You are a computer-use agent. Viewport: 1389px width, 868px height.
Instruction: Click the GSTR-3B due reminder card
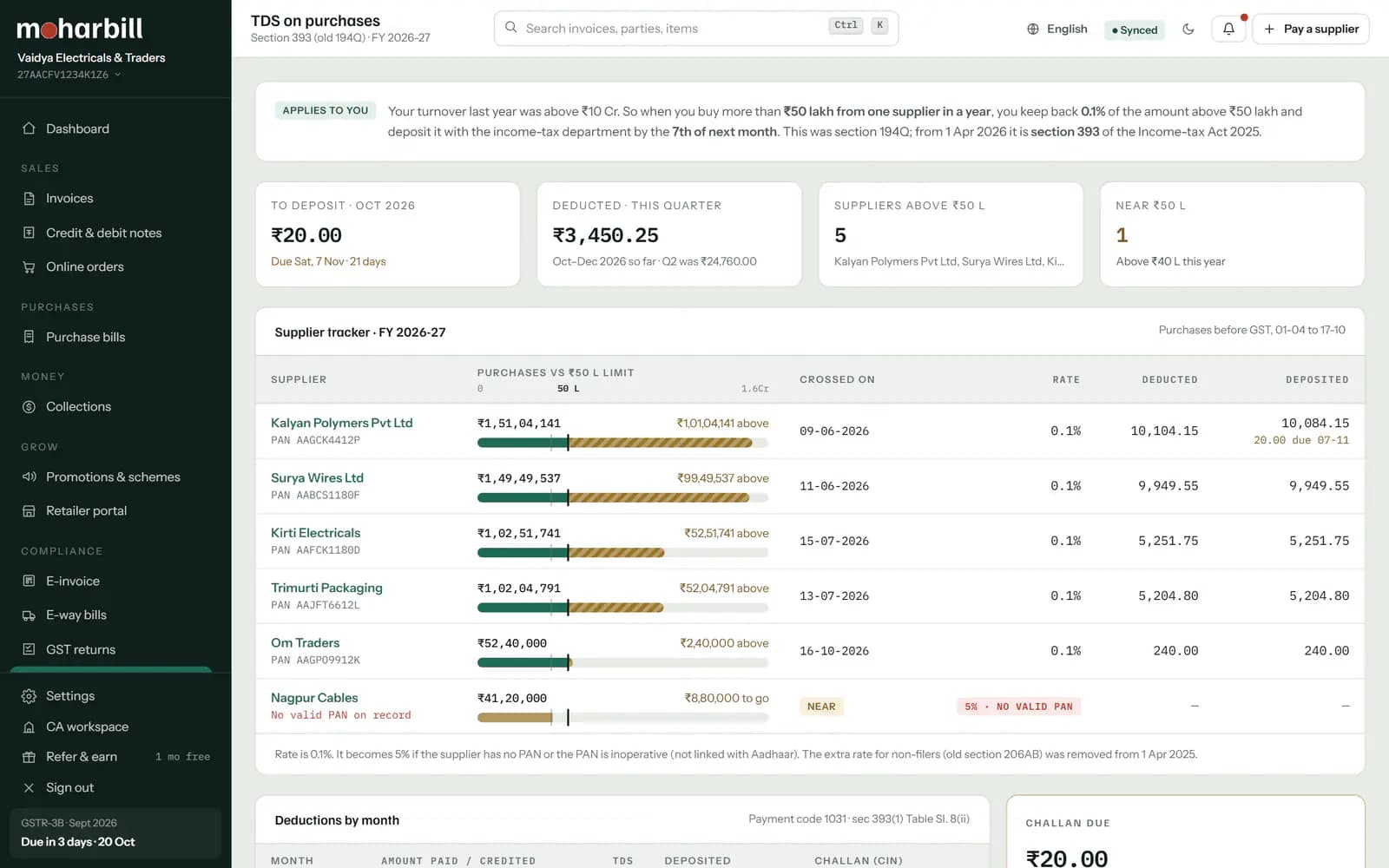coord(115,832)
